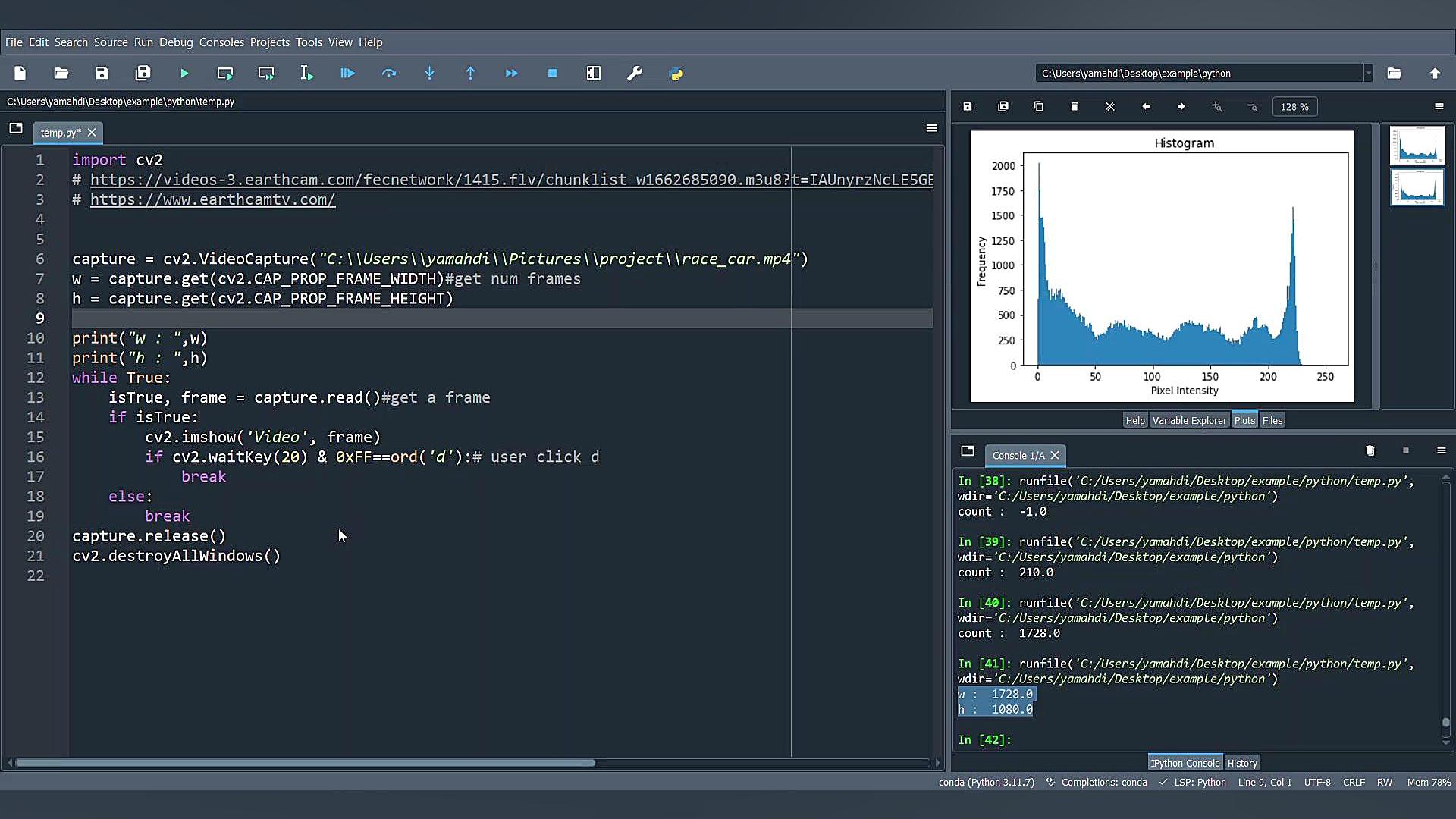Start debugging the file

pyautogui.click(x=347, y=74)
